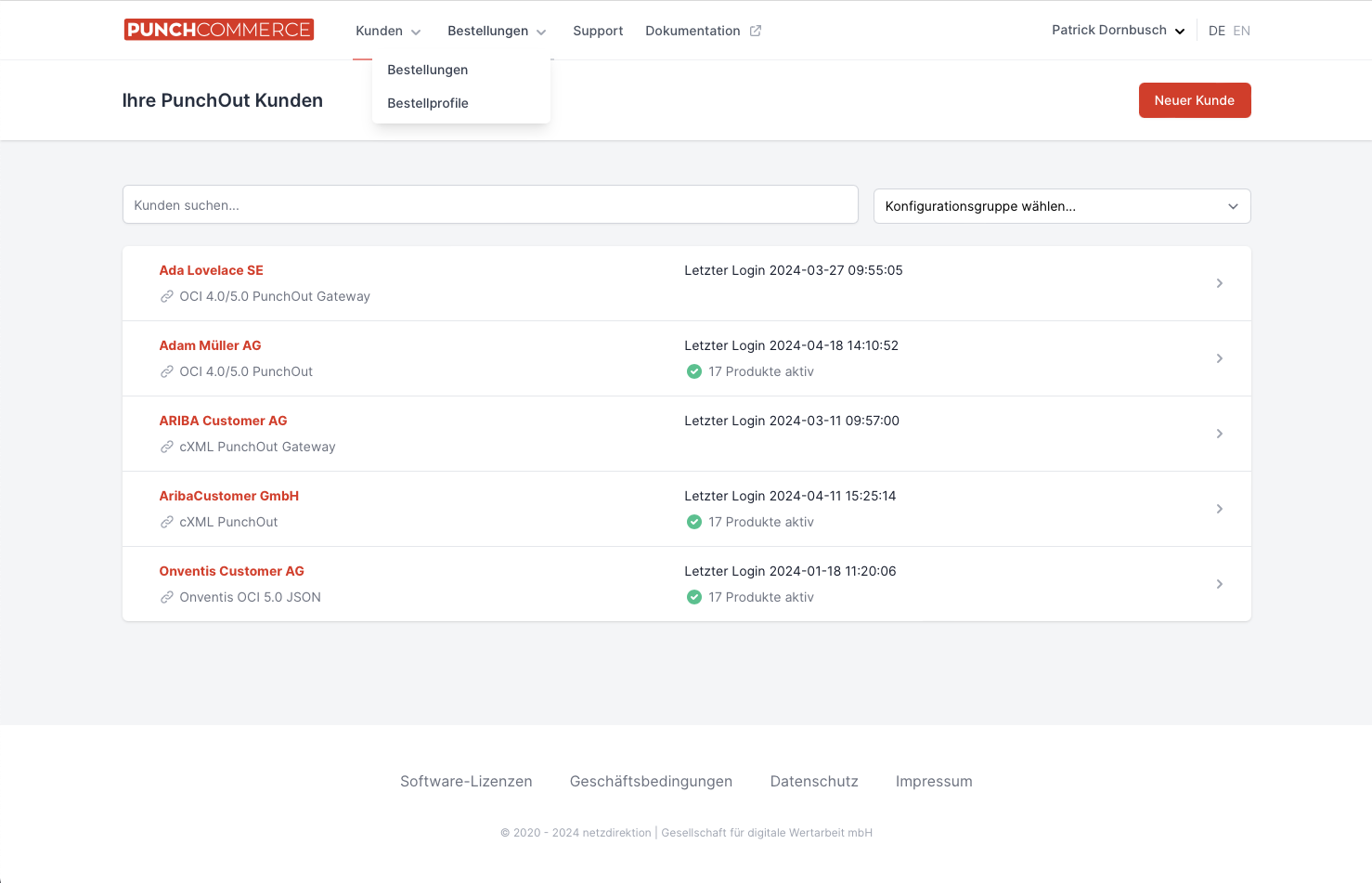The width and height of the screenshot is (1372, 883).
Task: Select Bestellprofile in the submenu
Action: [x=428, y=103]
